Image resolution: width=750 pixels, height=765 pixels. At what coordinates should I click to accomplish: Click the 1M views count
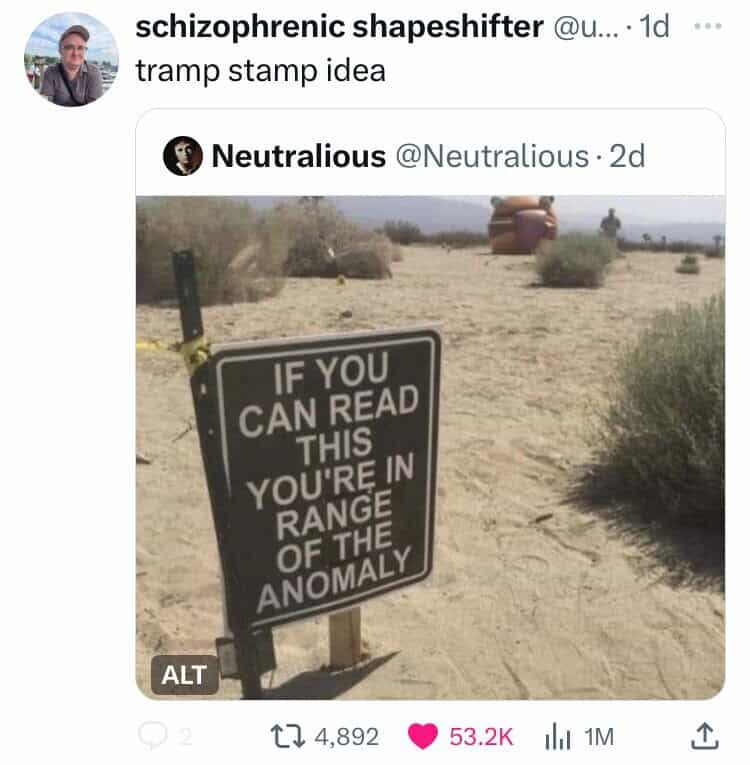(599, 737)
